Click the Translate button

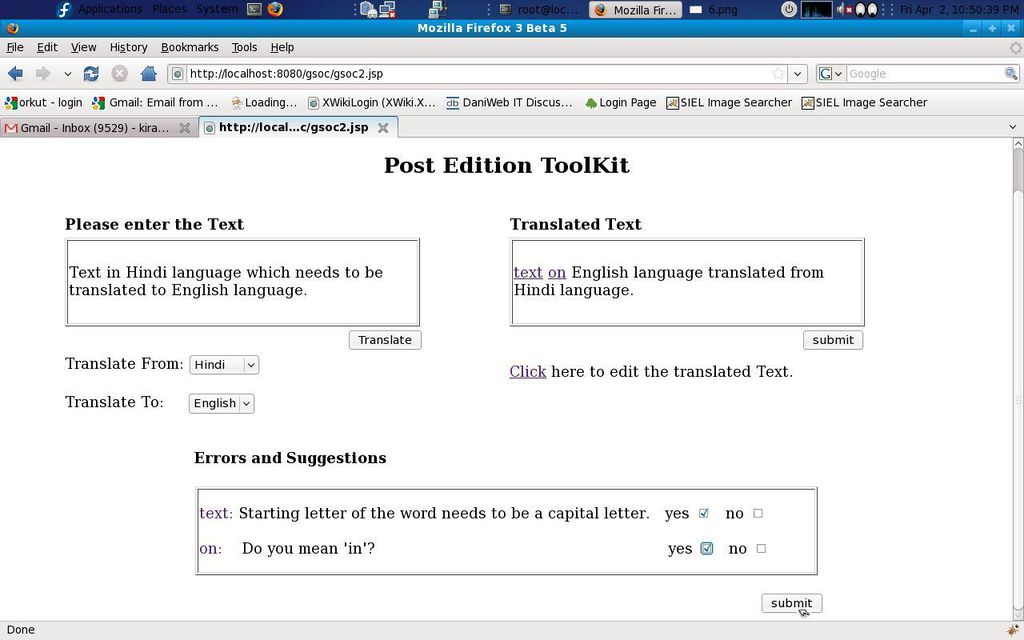(x=385, y=340)
